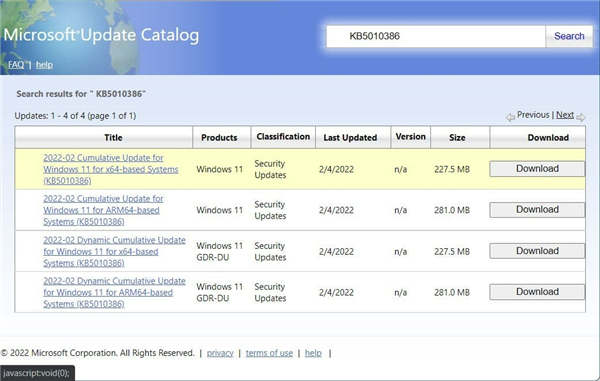Click the Next page arrow icon
Screen dimensions: 600x381
click(x=580, y=117)
